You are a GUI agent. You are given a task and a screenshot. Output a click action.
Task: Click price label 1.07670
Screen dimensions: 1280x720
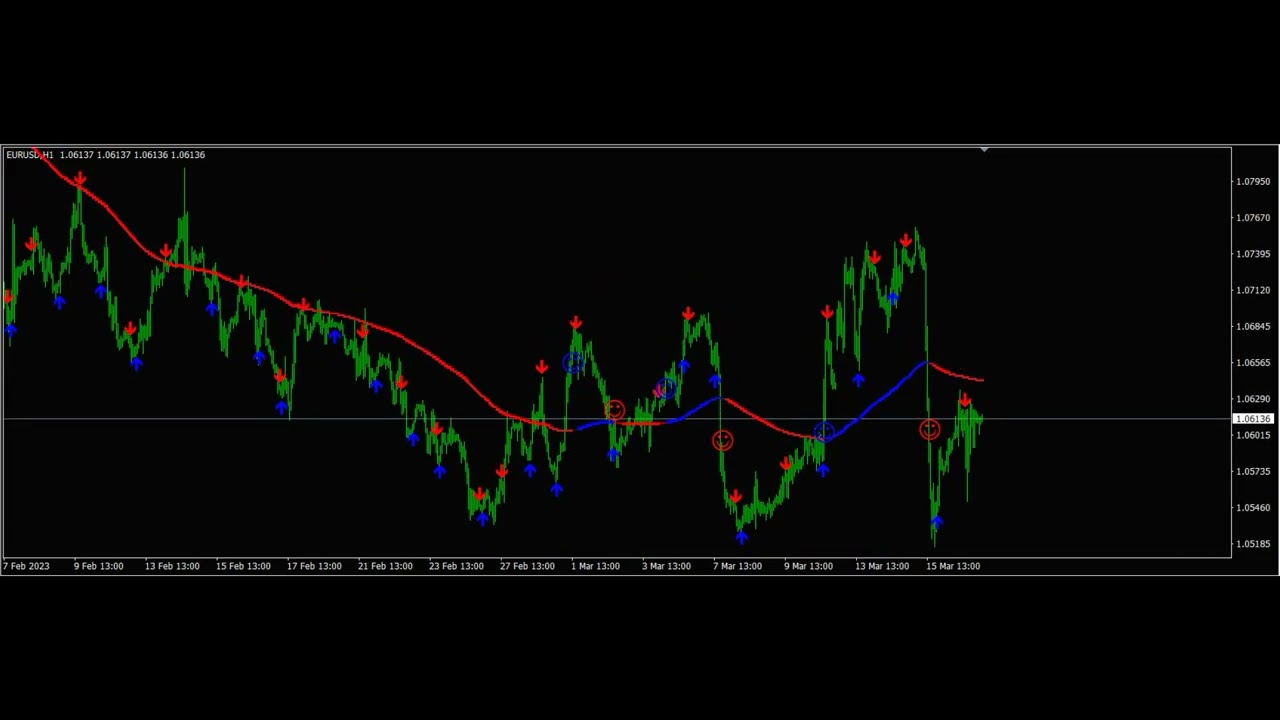click(1253, 218)
